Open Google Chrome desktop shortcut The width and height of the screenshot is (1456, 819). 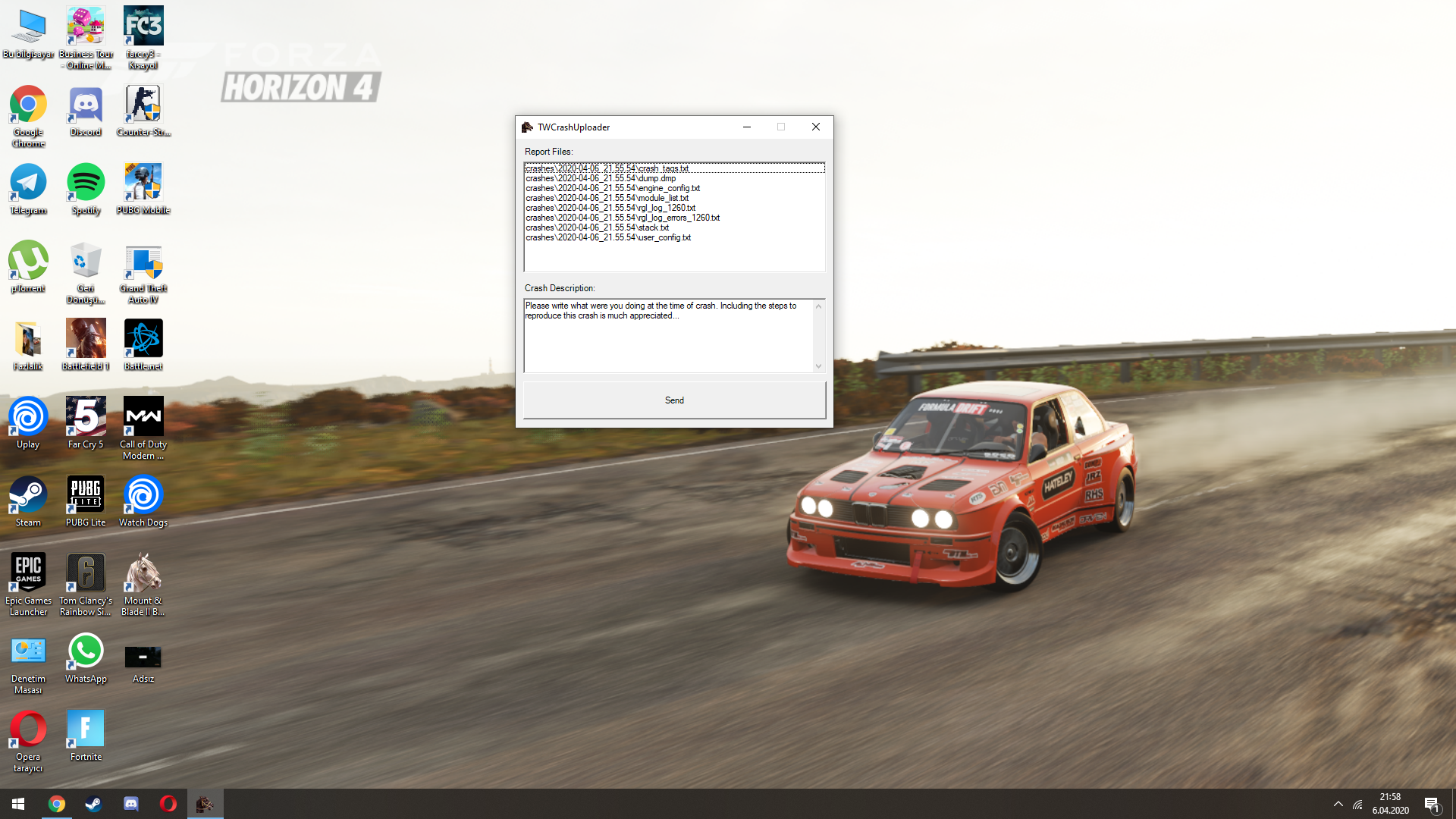[28, 116]
